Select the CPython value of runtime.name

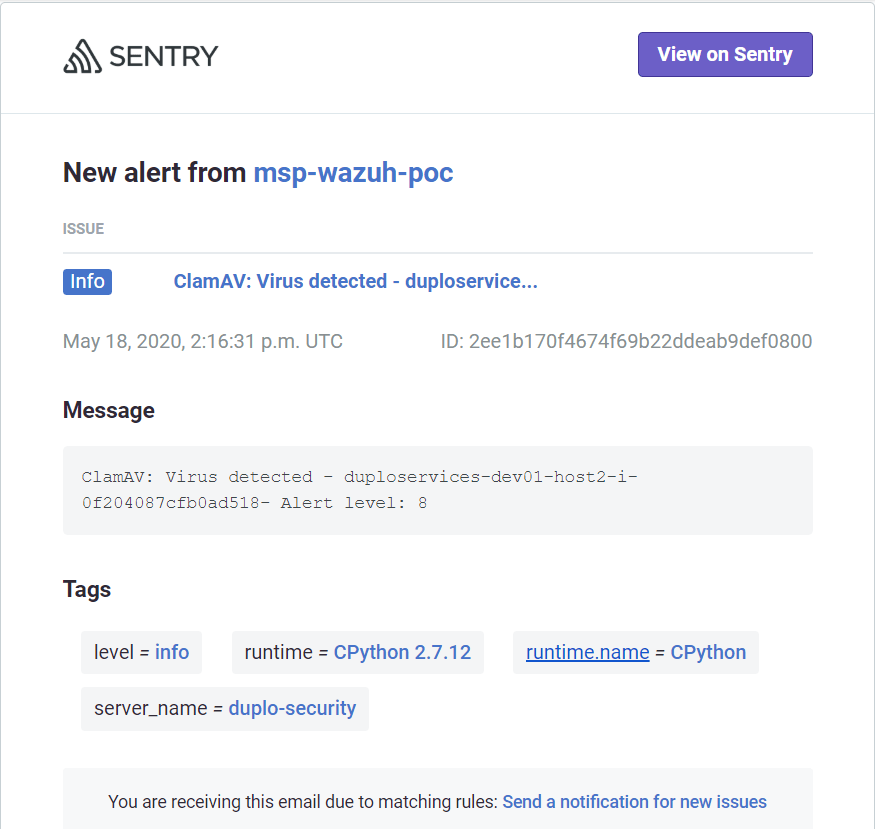[708, 652]
